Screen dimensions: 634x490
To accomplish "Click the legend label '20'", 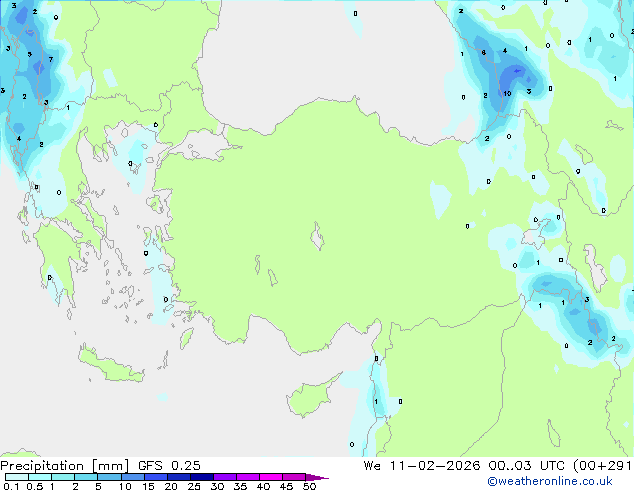I will tap(171, 486).
